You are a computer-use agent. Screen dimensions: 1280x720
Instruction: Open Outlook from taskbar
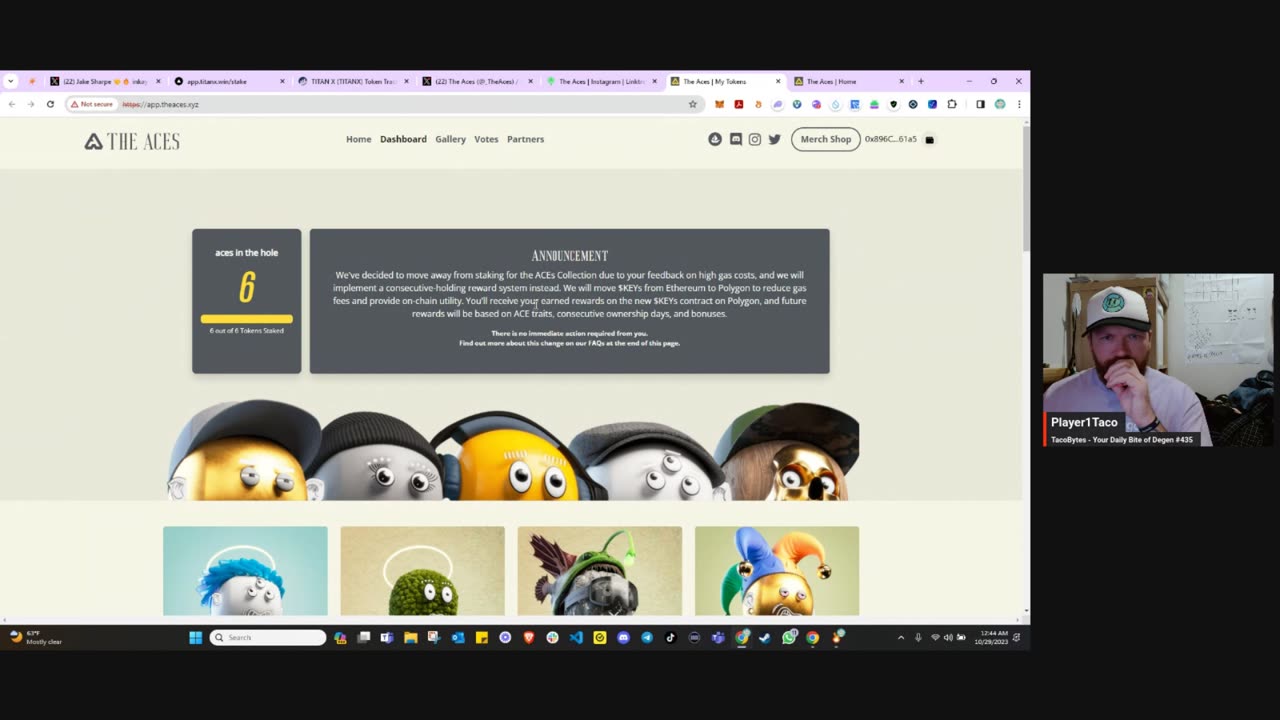[458, 637]
